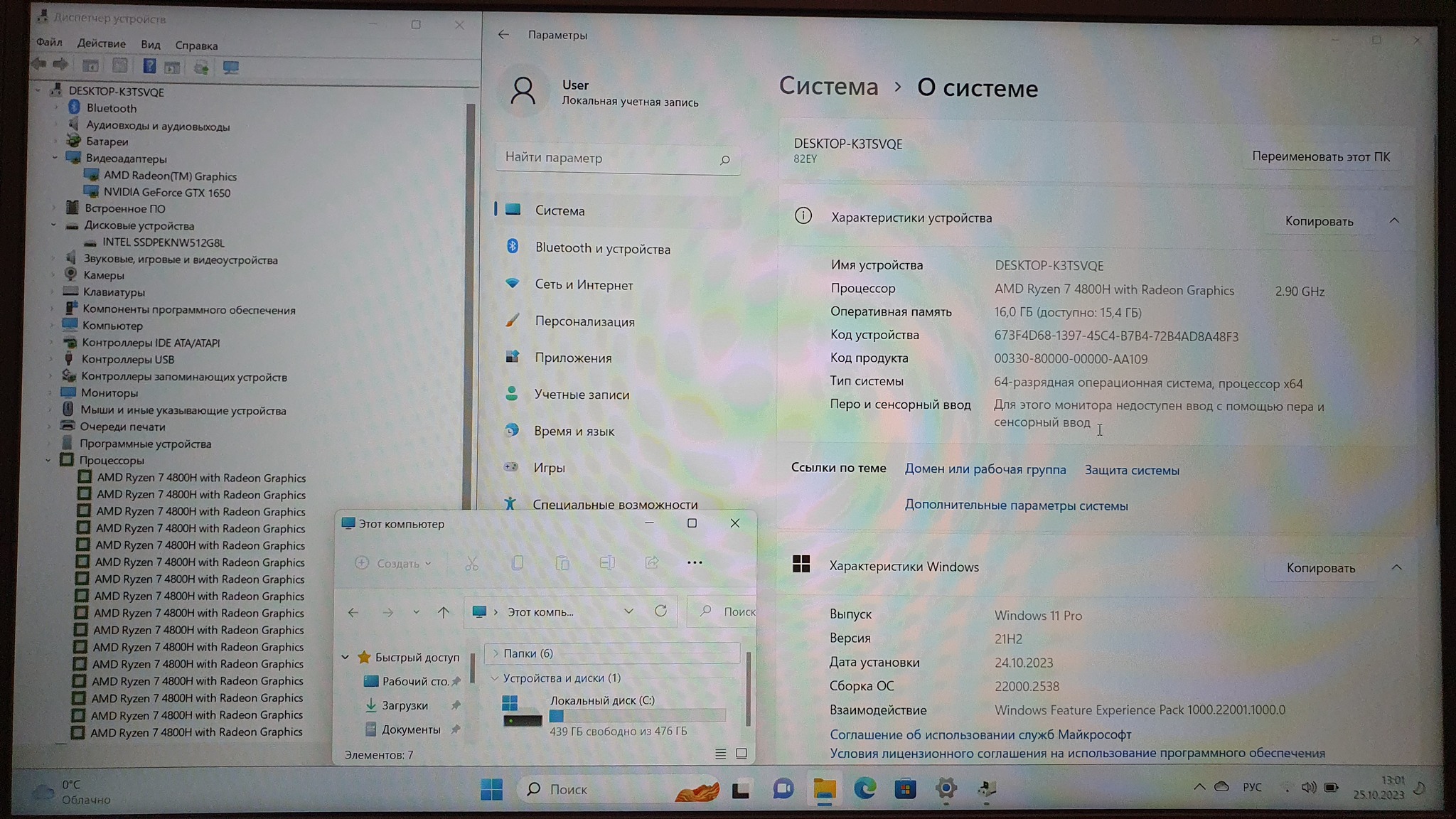The image size is (1456, 819).
Task: Click Переименовать этот ПК button
Action: click(x=1320, y=157)
